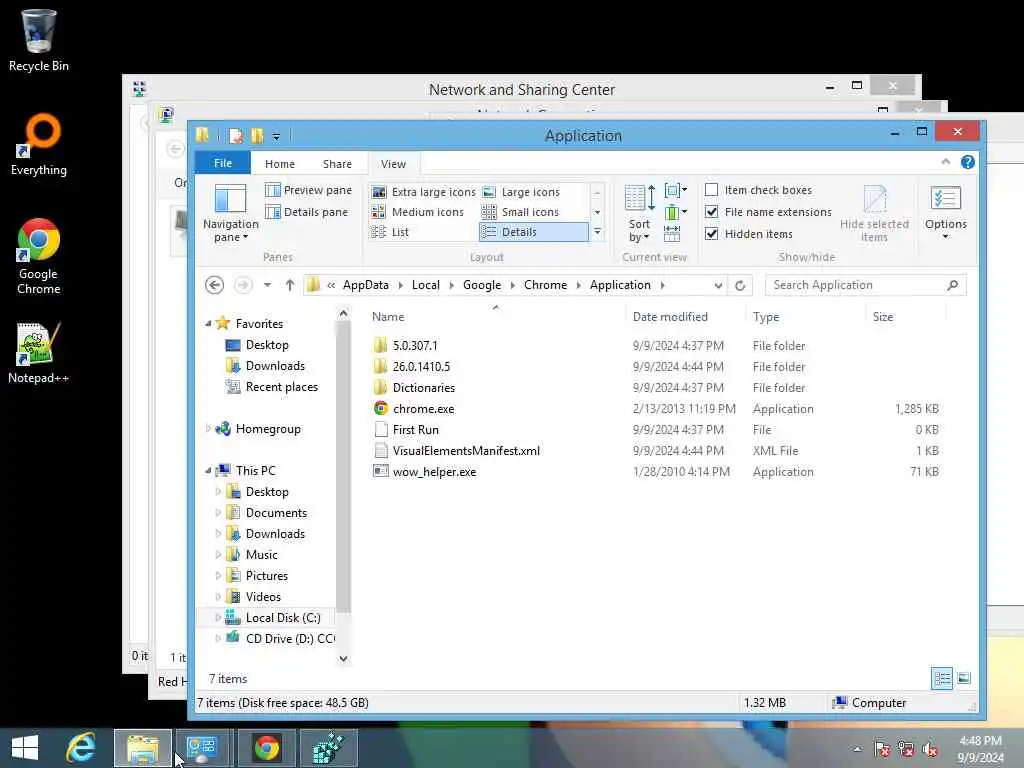Image resolution: width=1024 pixels, height=768 pixels.
Task: Click the Hide selected items icon
Action: [874, 214]
